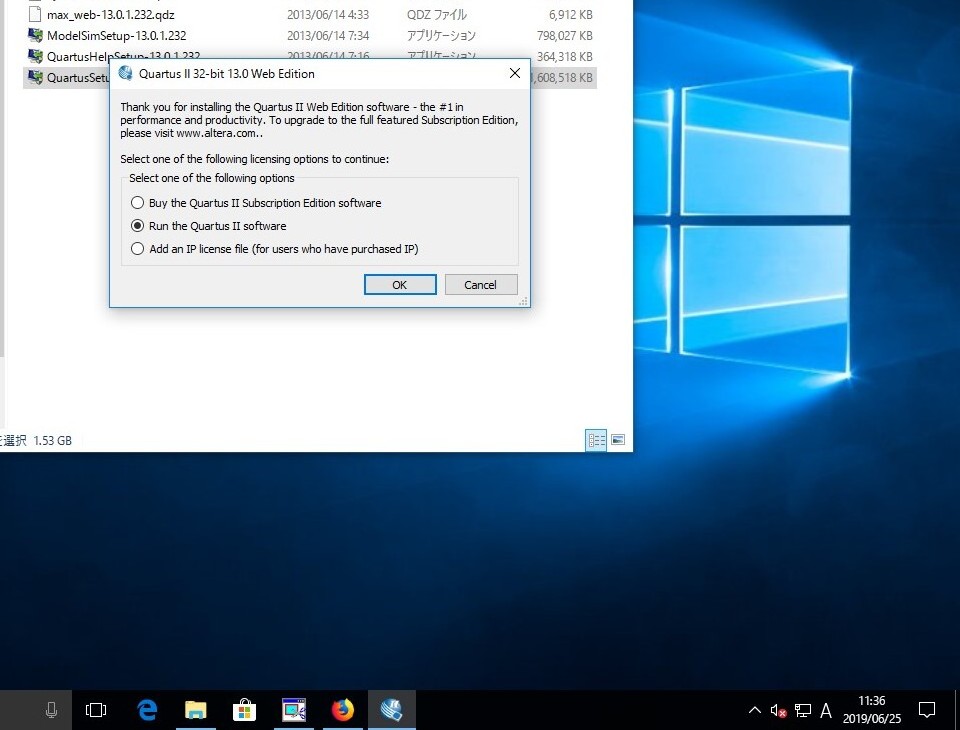
Task: Click the 2013/06/14 7:34 date cell
Action: (328, 36)
